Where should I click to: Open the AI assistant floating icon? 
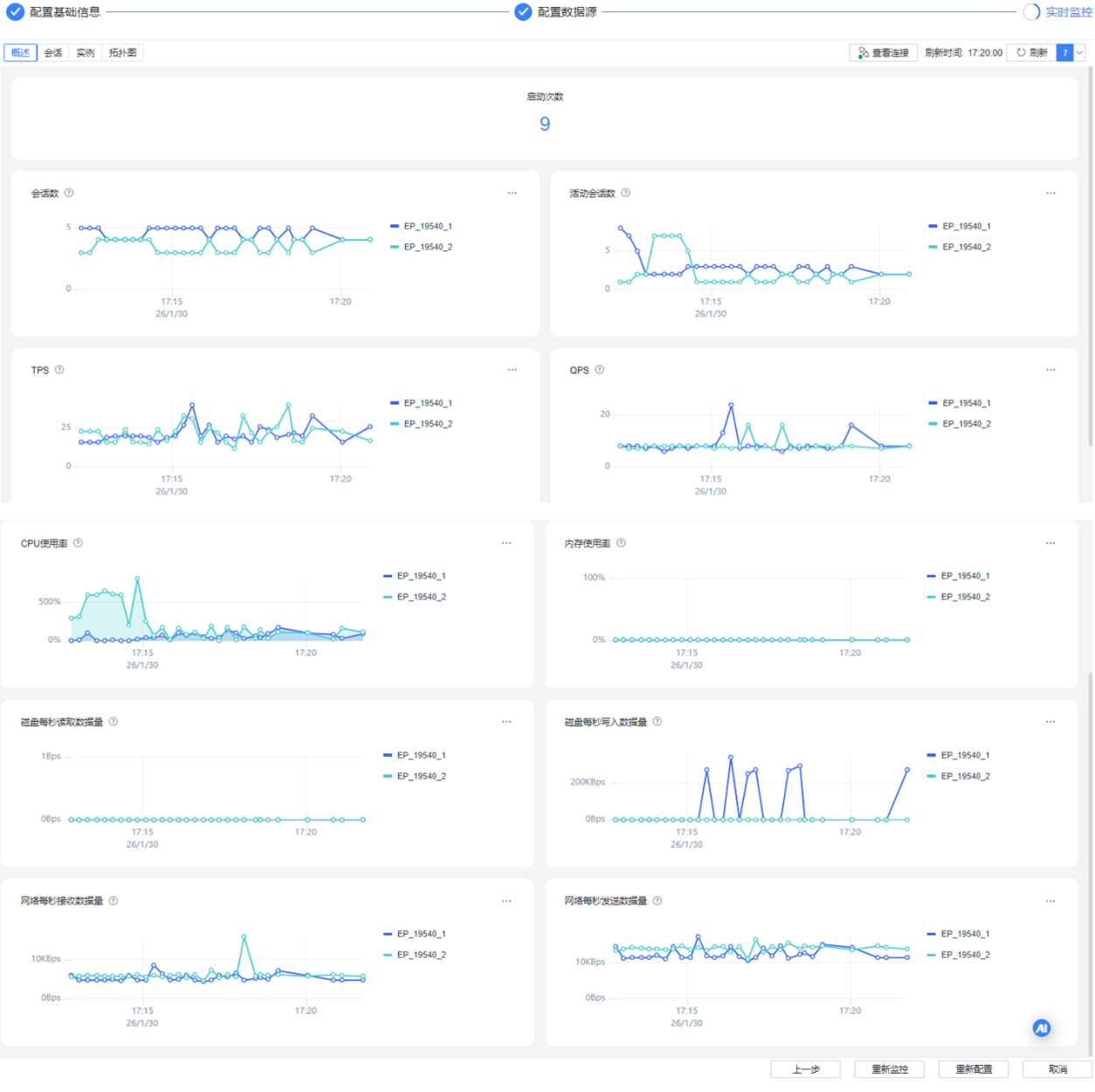[x=1041, y=1028]
